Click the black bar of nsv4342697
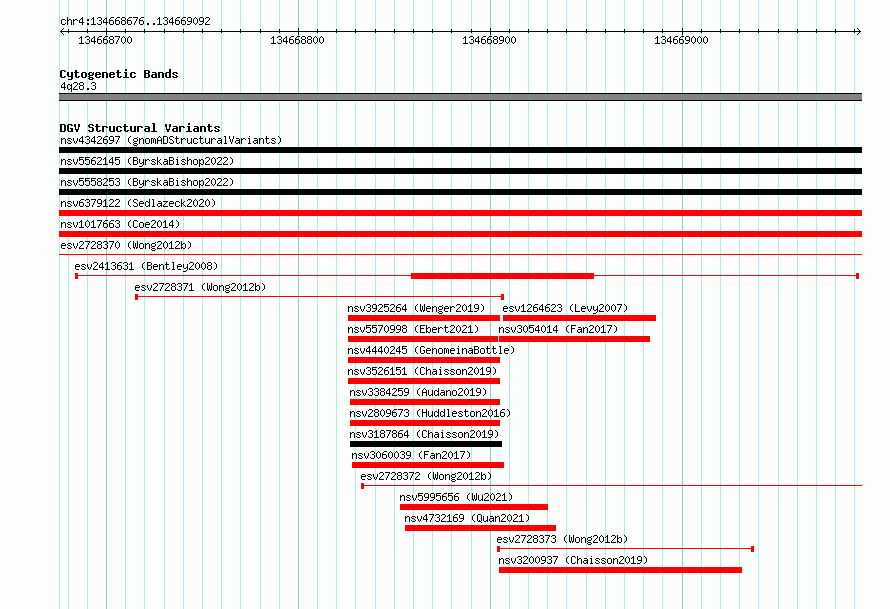Image resolution: width=890 pixels, height=609 pixels. (460, 150)
